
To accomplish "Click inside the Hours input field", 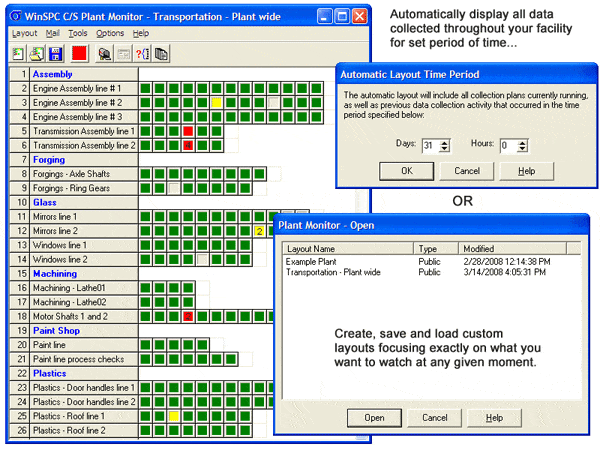I will (505, 145).
